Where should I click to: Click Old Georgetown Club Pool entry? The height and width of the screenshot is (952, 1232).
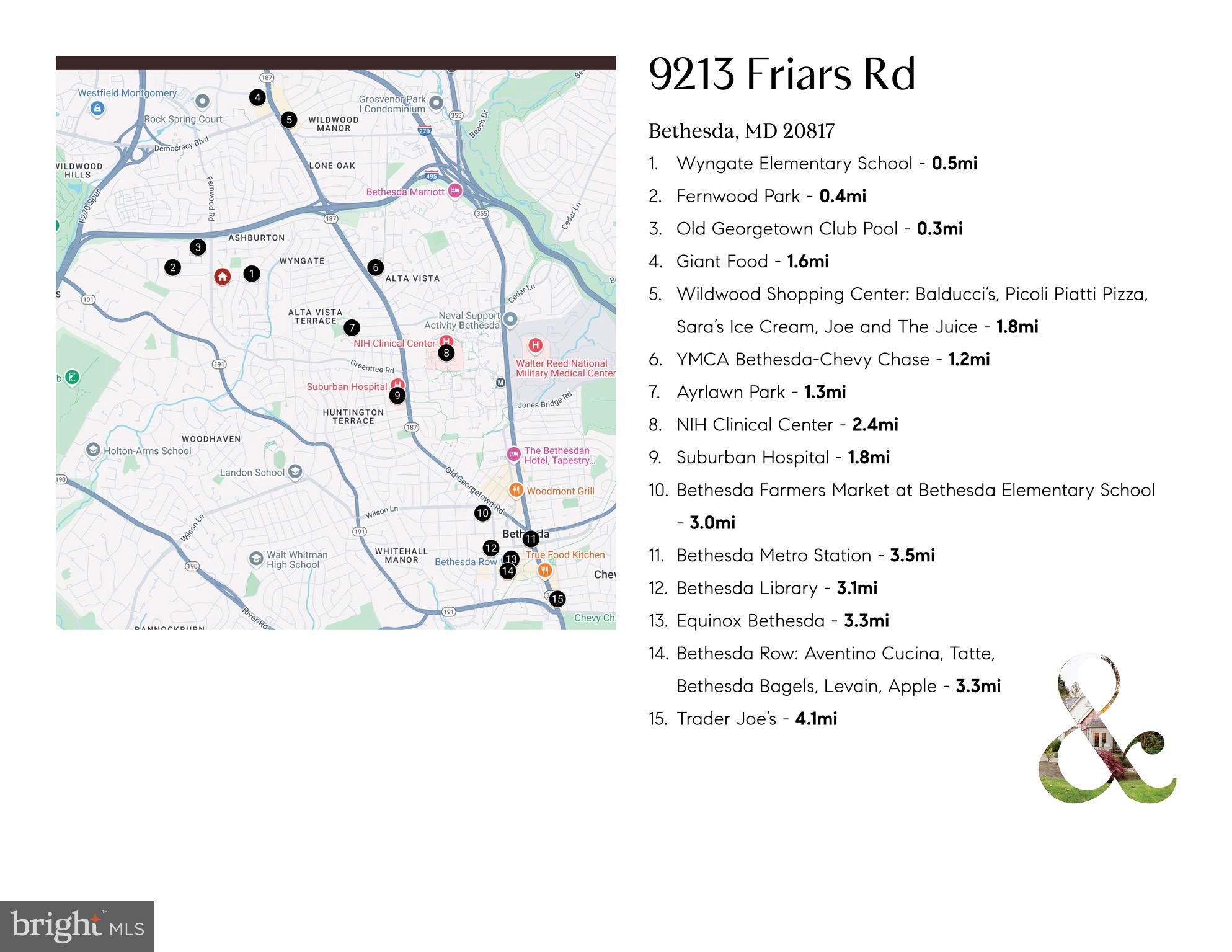(805, 229)
